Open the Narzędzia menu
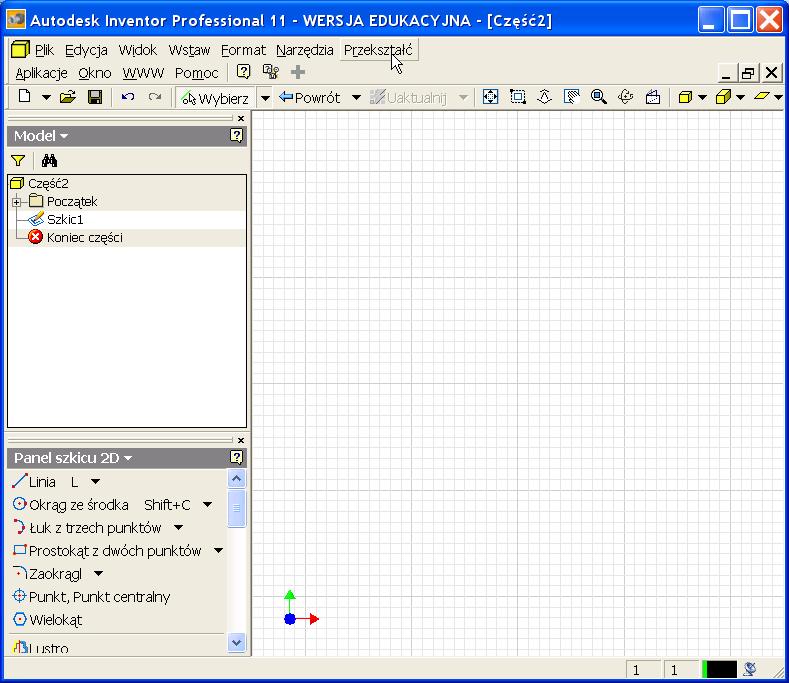The height and width of the screenshot is (683, 789). [x=304, y=50]
